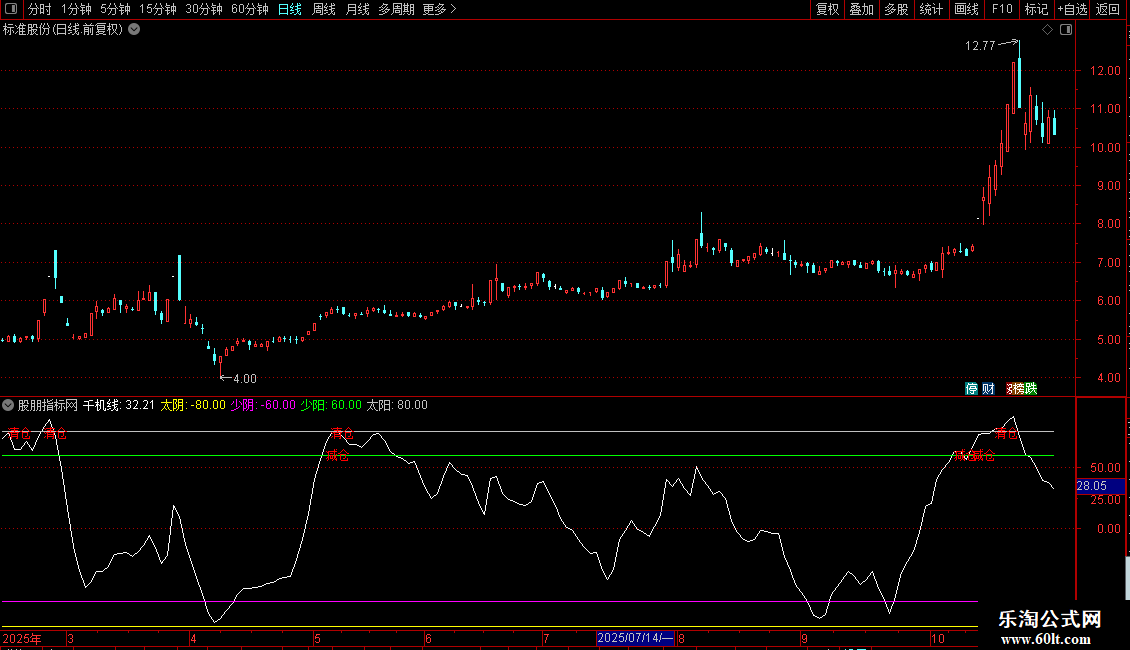Viewport: 1130px width, 650px height.
Task: Click the diamond icon above the chart
Action: 1047,30
